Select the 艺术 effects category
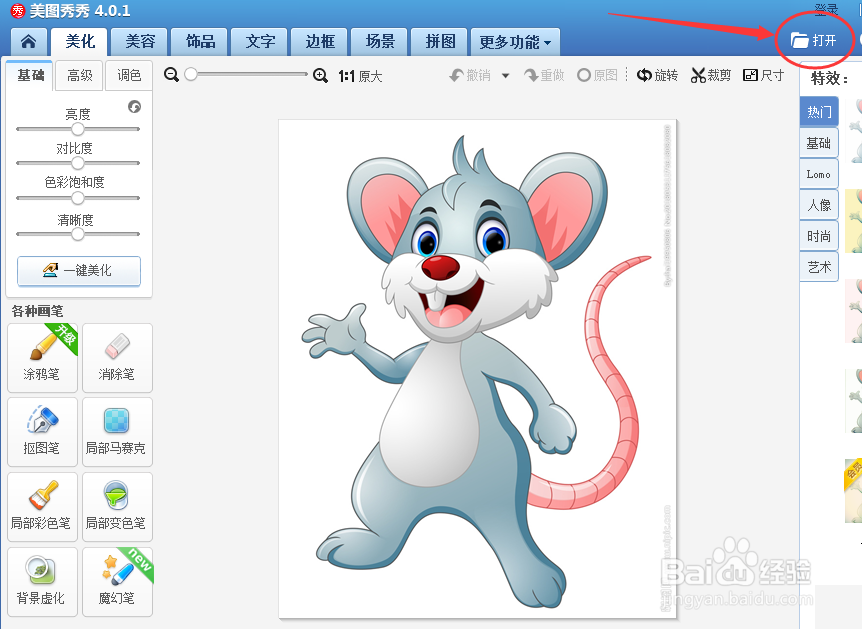Screen dimensions: 862x629 [819, 267]
